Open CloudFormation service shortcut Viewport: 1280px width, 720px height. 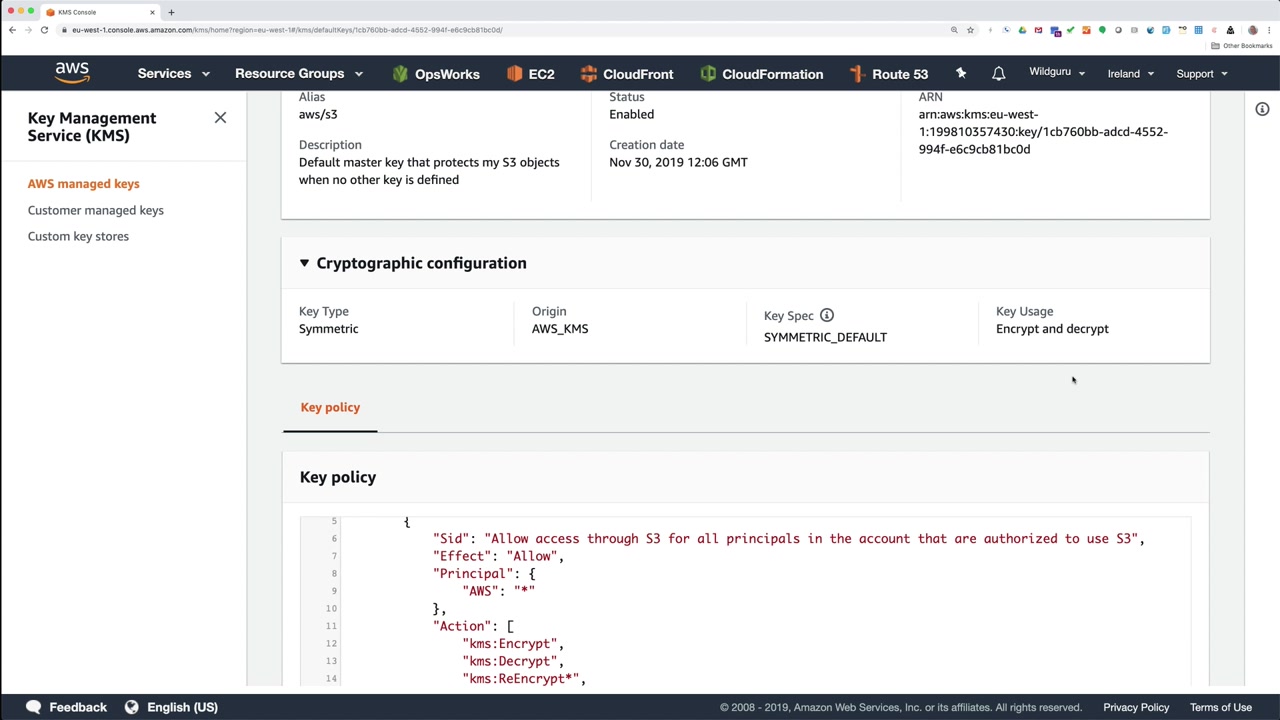pyautogui.click(x=761, y=74)
